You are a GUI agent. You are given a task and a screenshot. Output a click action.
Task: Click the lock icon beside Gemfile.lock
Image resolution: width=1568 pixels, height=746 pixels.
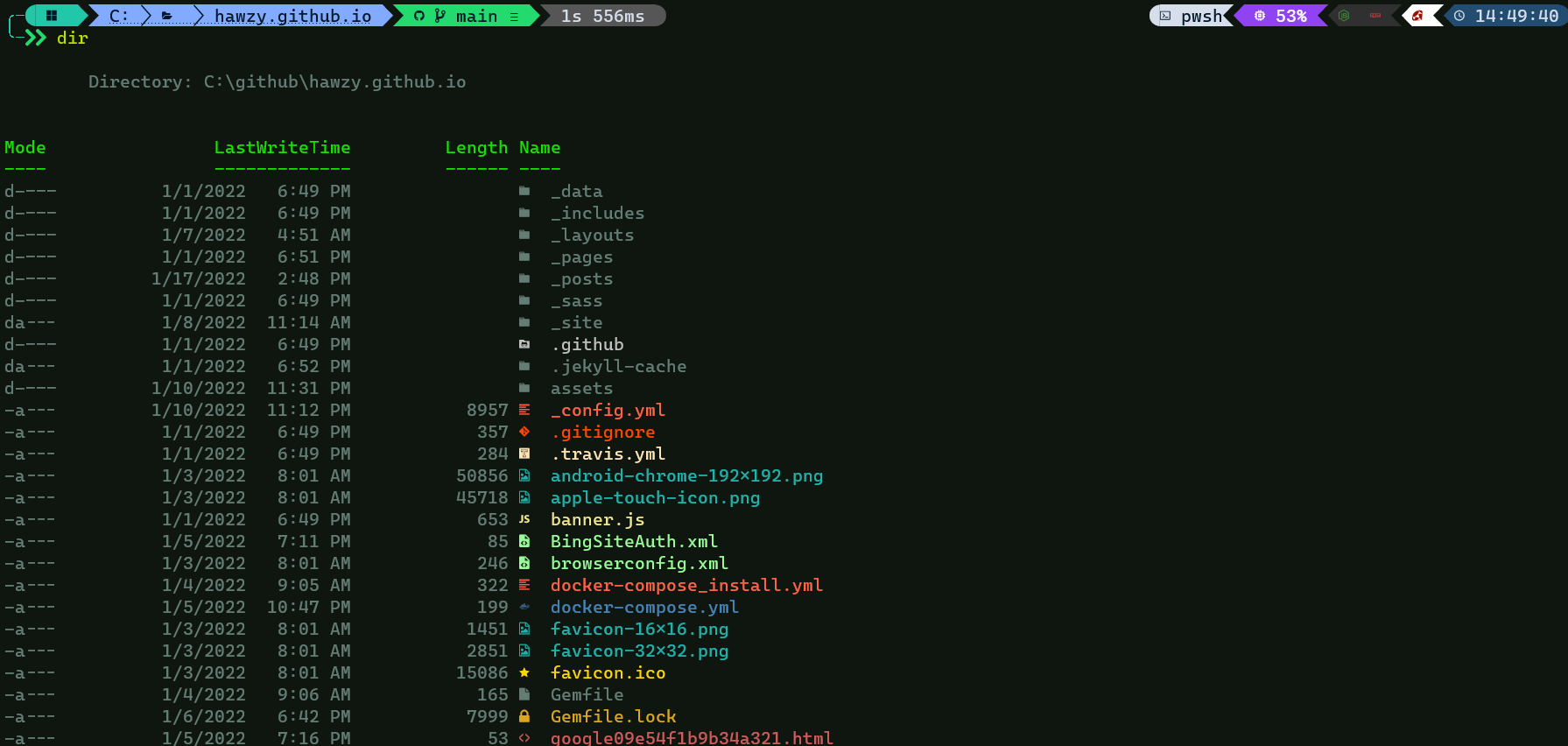point(524,716)
